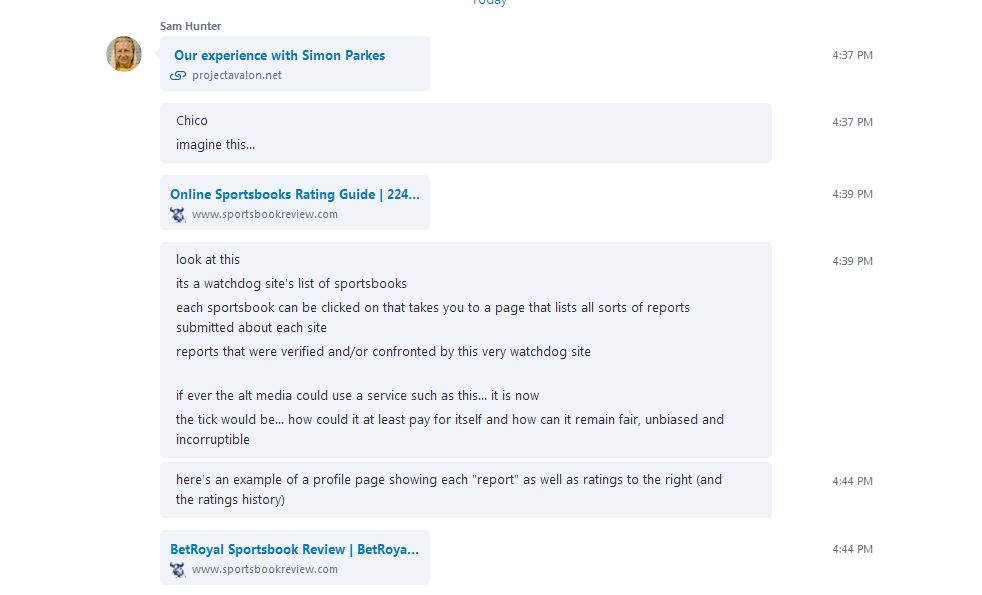Click the chain link icon beside projectavalon.net
This screenshot has height=595, width=982.
[x=178, y=75]
